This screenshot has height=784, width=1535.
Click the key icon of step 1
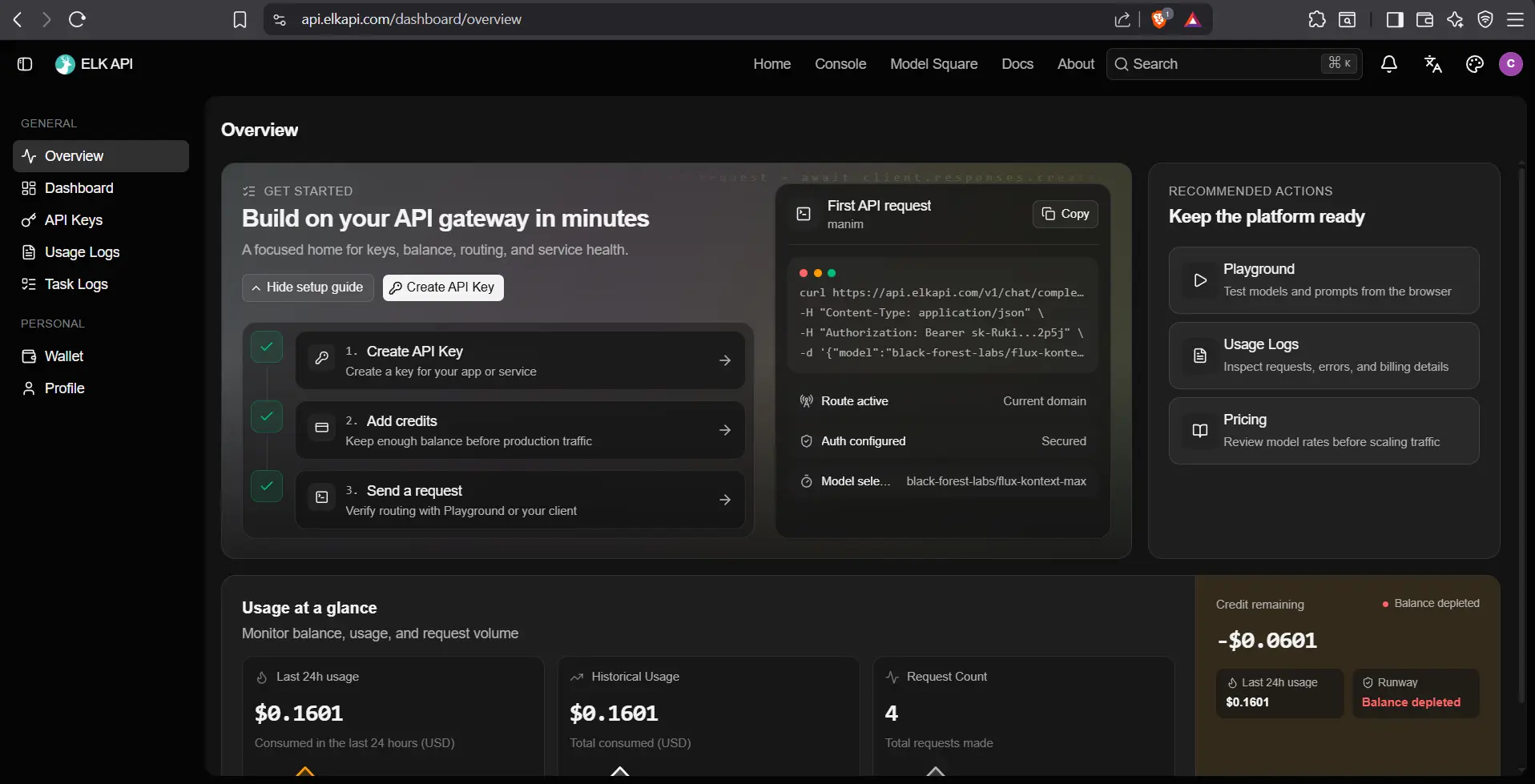[322, 358]
